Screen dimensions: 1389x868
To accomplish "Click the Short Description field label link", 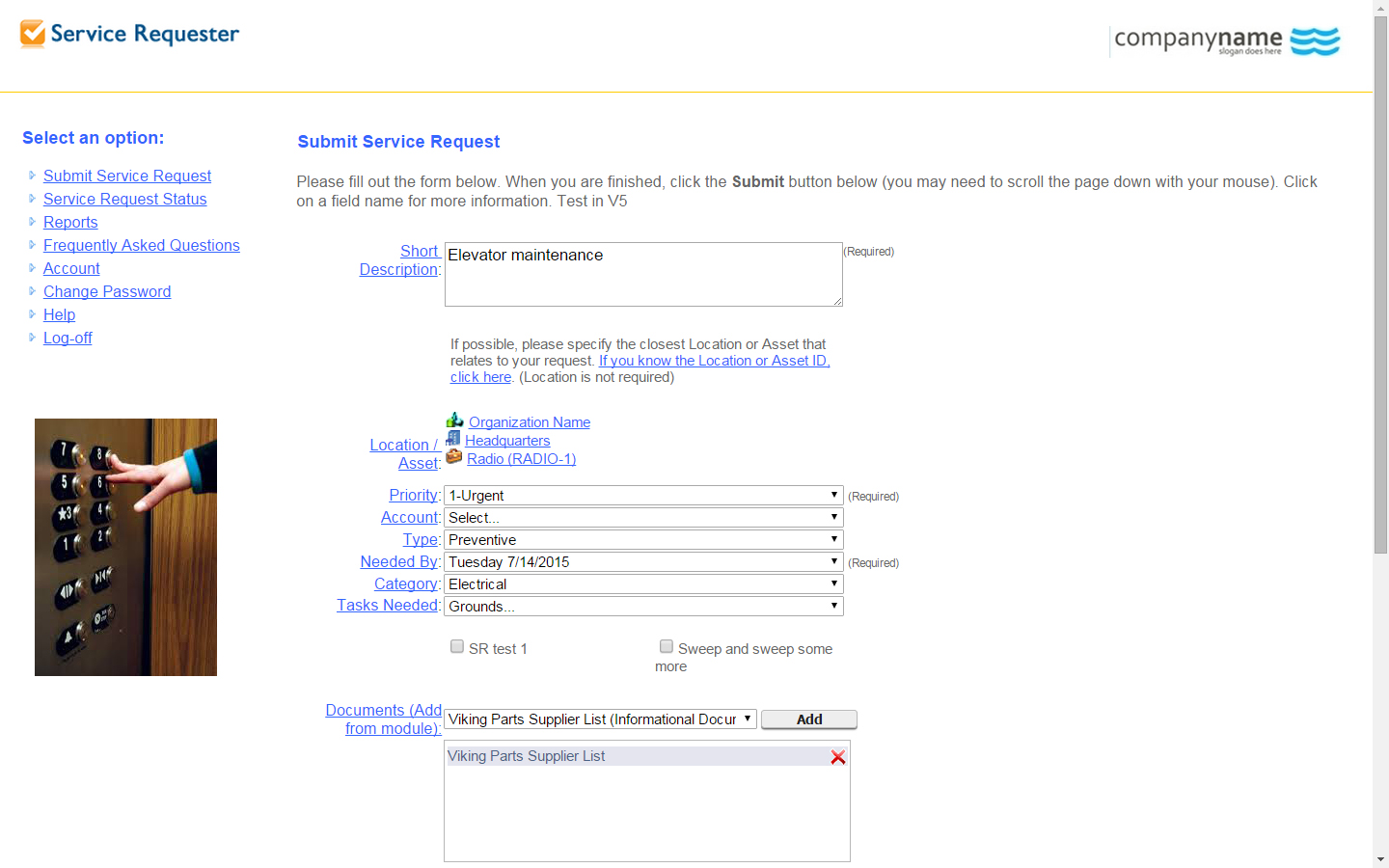I will pyautogui.click(x=400, y=260).
